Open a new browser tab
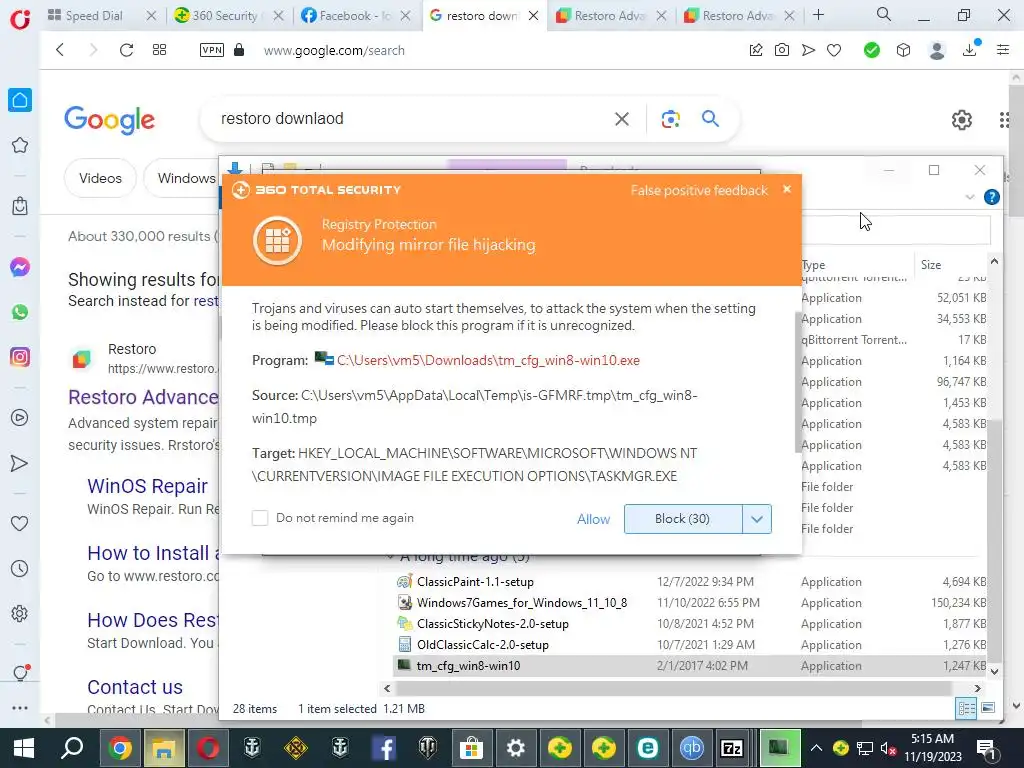This screenshot has width=1024, height=768. pyautogui.click(x=818, y=15)
